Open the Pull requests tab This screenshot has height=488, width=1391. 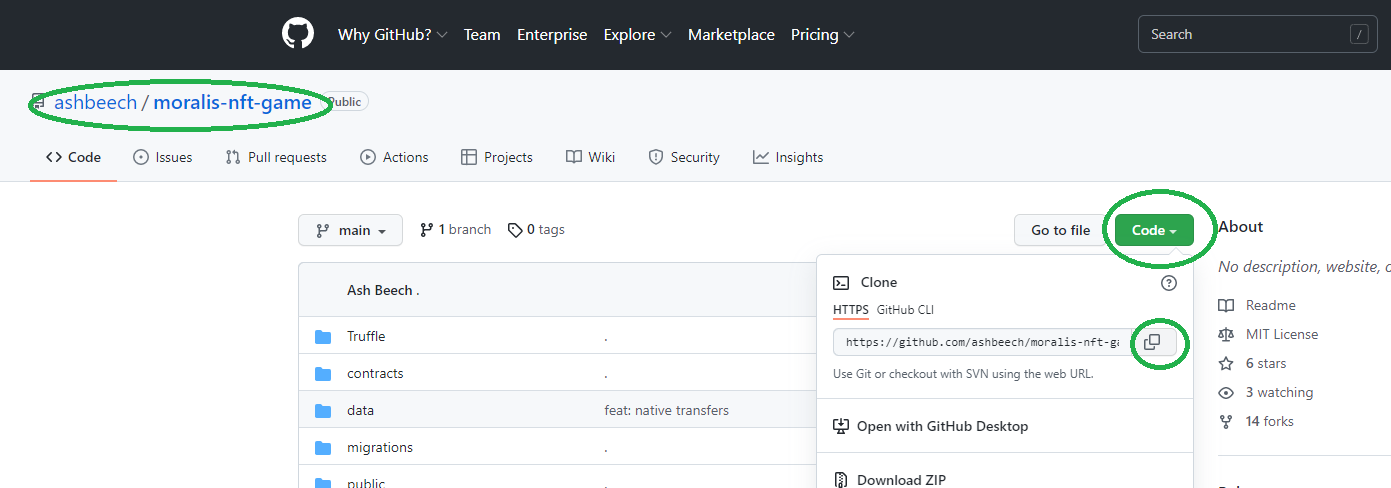coord(276,157)
